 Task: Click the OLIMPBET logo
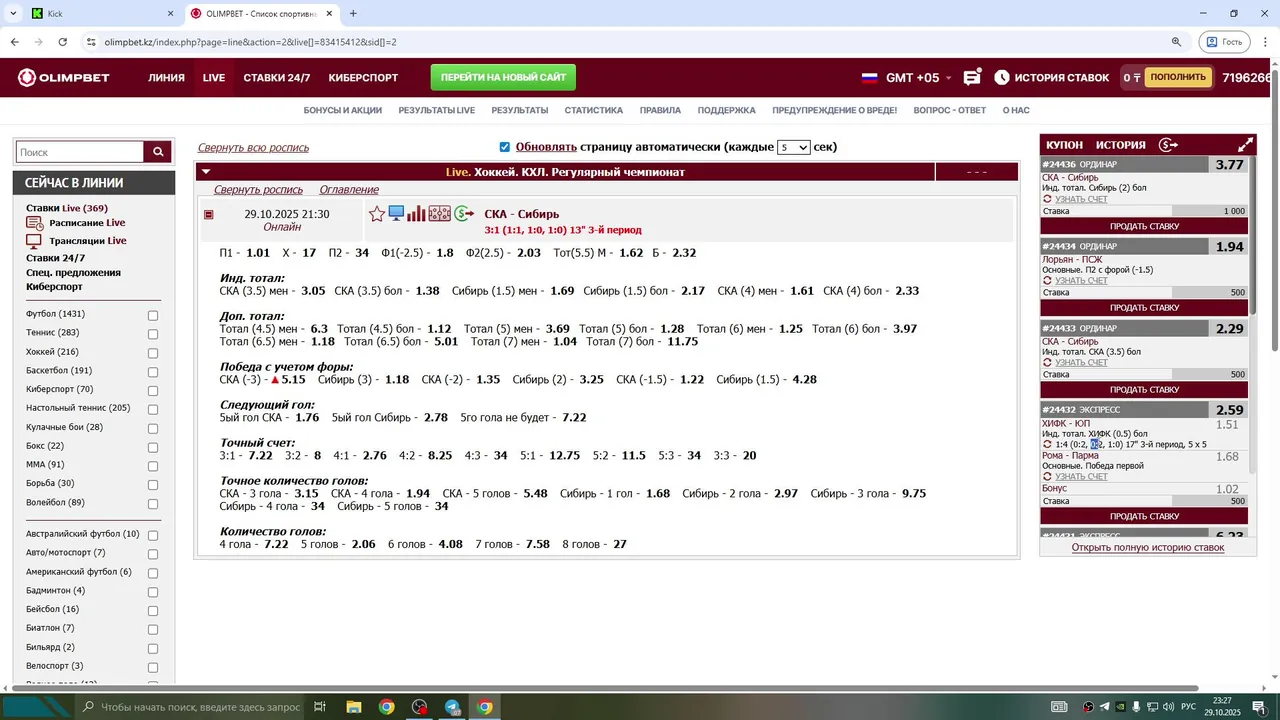[x=64, y=77]
